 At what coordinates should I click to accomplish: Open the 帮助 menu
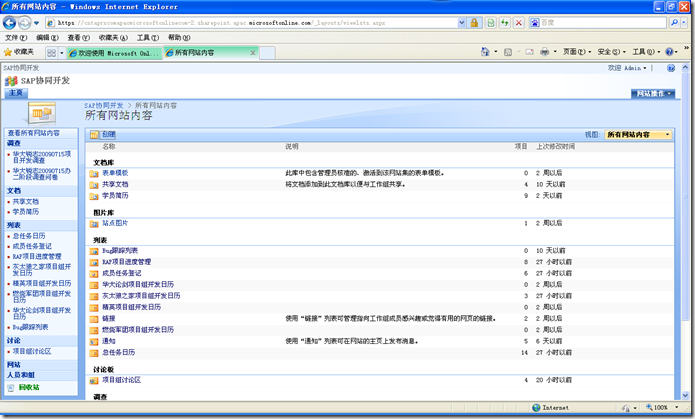(x=179, y=38)
